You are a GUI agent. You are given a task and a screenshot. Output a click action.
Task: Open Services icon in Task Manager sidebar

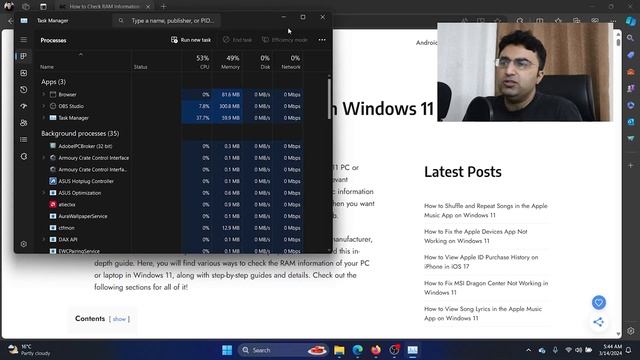24,156
